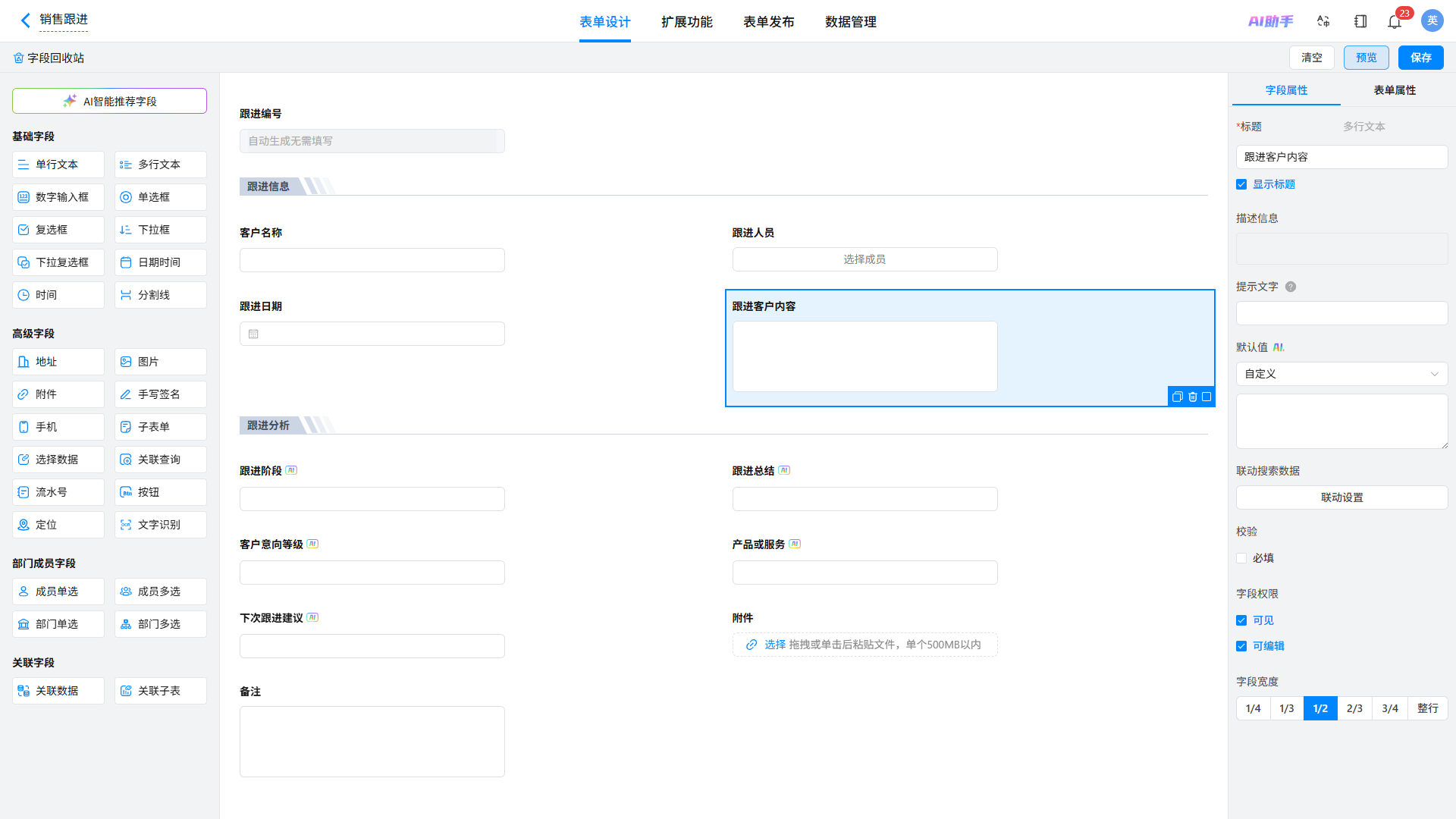Viewport: 1456px width, 819px height.
Task: Add a 手写签名 field
Action: 161,394
